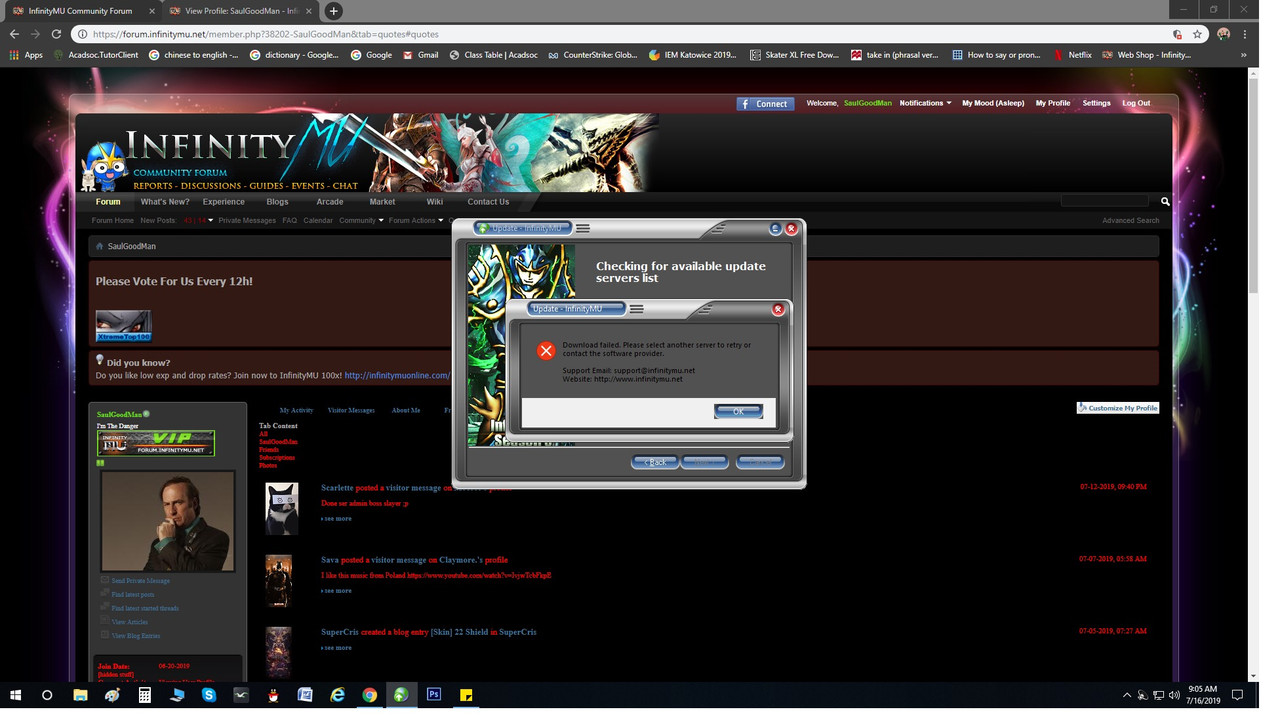The image size is (1280, 716).
Task: Open the hamburger menu of the error dialog
Action: (x=636, y=309)
